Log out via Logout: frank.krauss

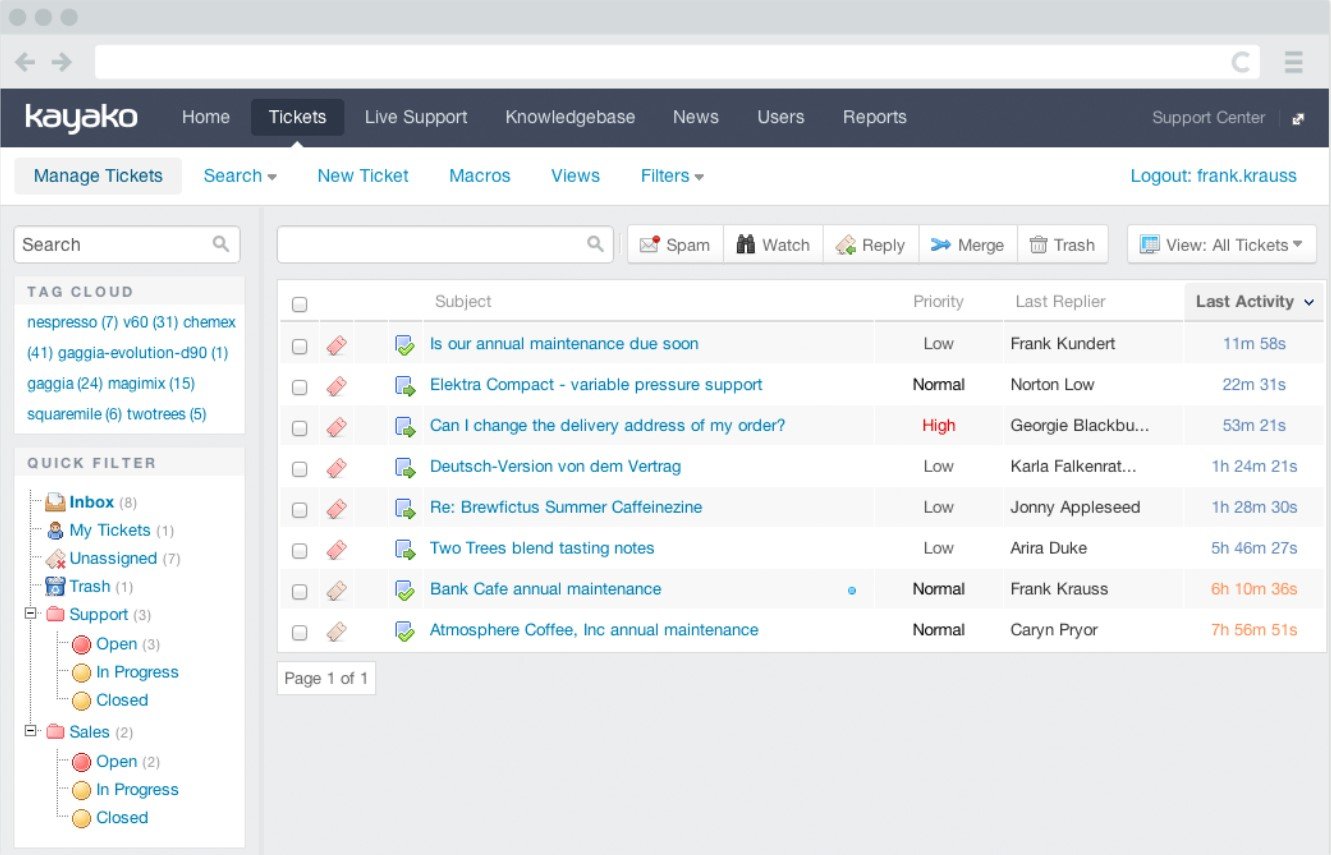[x=1213, y=176]
